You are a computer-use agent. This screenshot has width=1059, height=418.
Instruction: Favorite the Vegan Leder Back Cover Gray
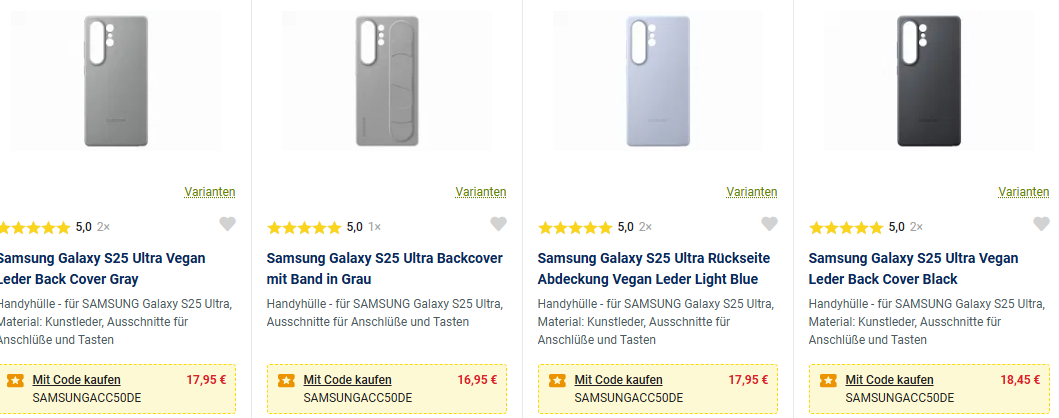[x=228, y=225]
